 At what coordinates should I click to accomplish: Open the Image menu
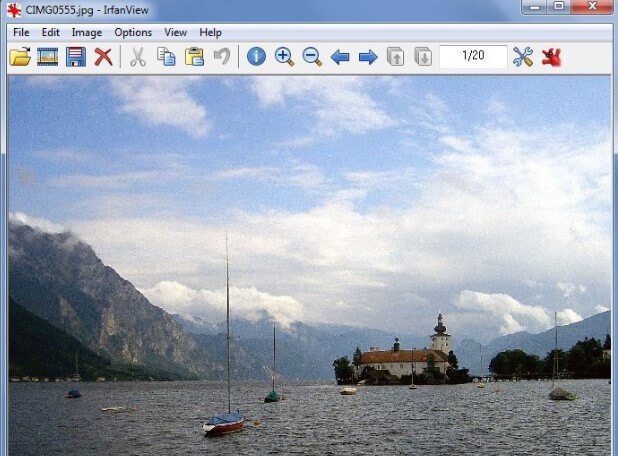click(x=87, y=32)
